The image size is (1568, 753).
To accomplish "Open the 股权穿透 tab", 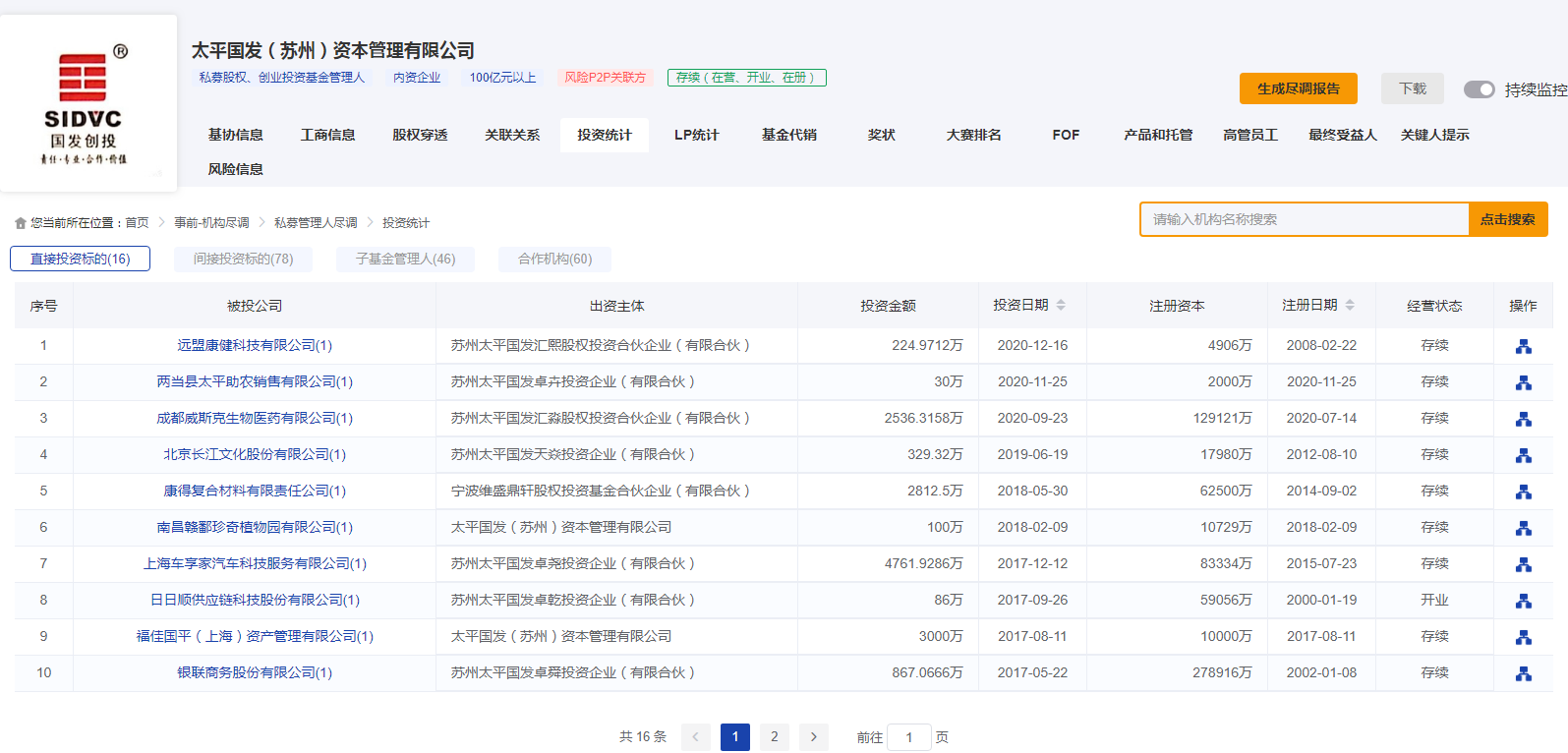I will tap(420, 135).
